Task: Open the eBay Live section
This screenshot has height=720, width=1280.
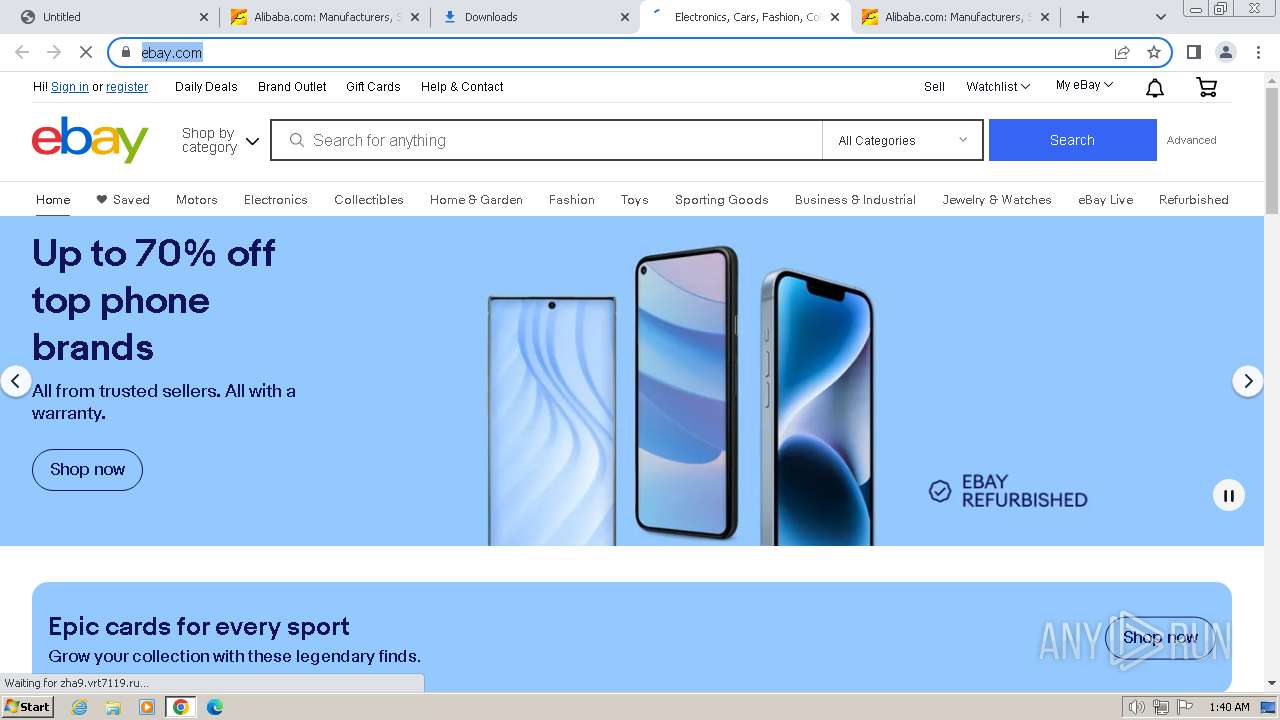Action: click(x=1106, y=200)
